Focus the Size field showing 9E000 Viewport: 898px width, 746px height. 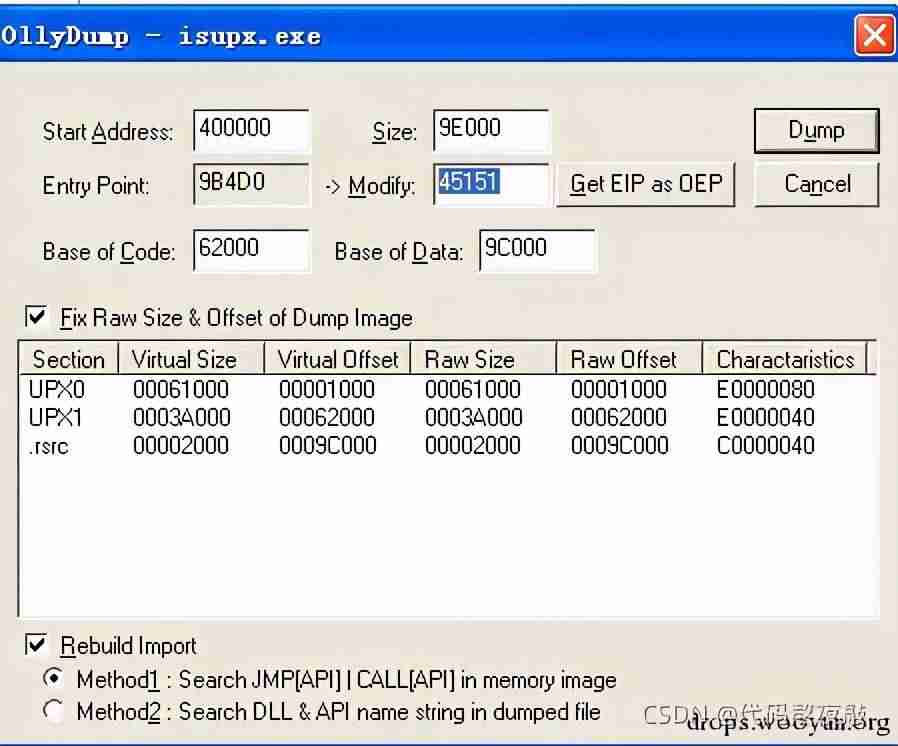point(491,131)
